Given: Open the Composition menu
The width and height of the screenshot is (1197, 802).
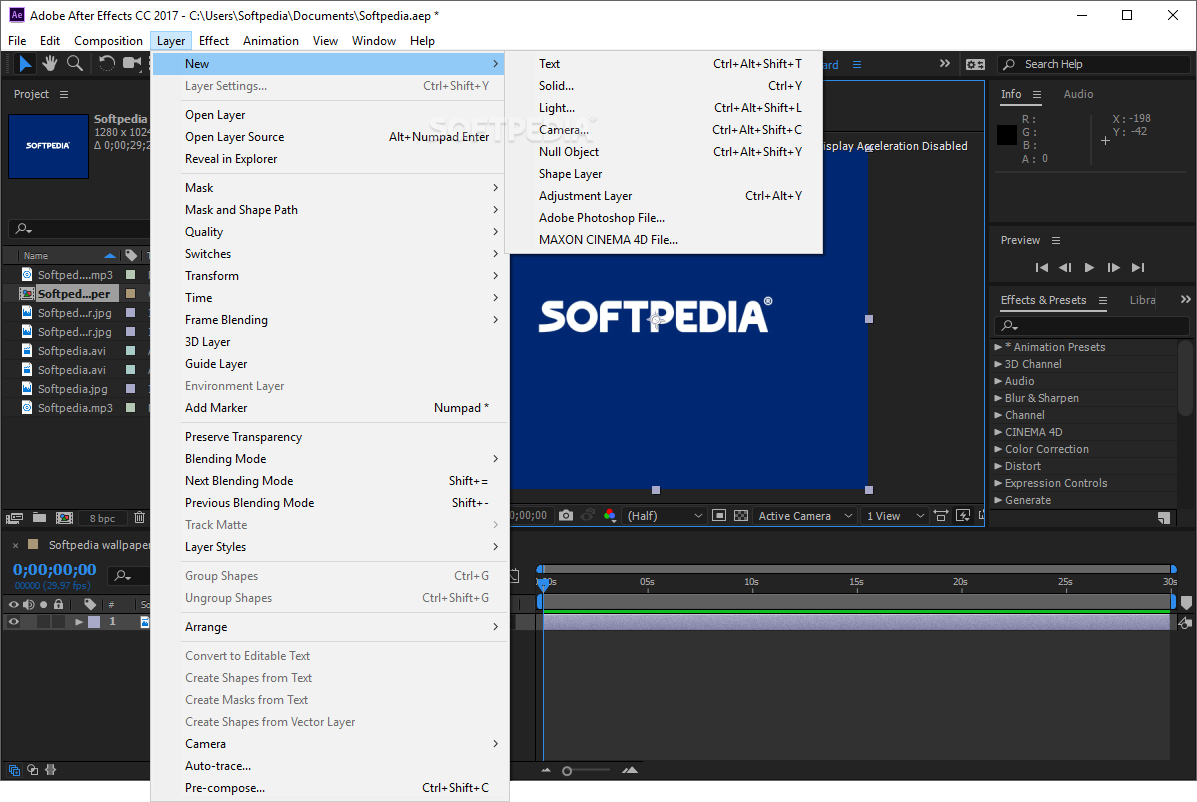Looking at the screenshot, I should click(x=108, y=41).
